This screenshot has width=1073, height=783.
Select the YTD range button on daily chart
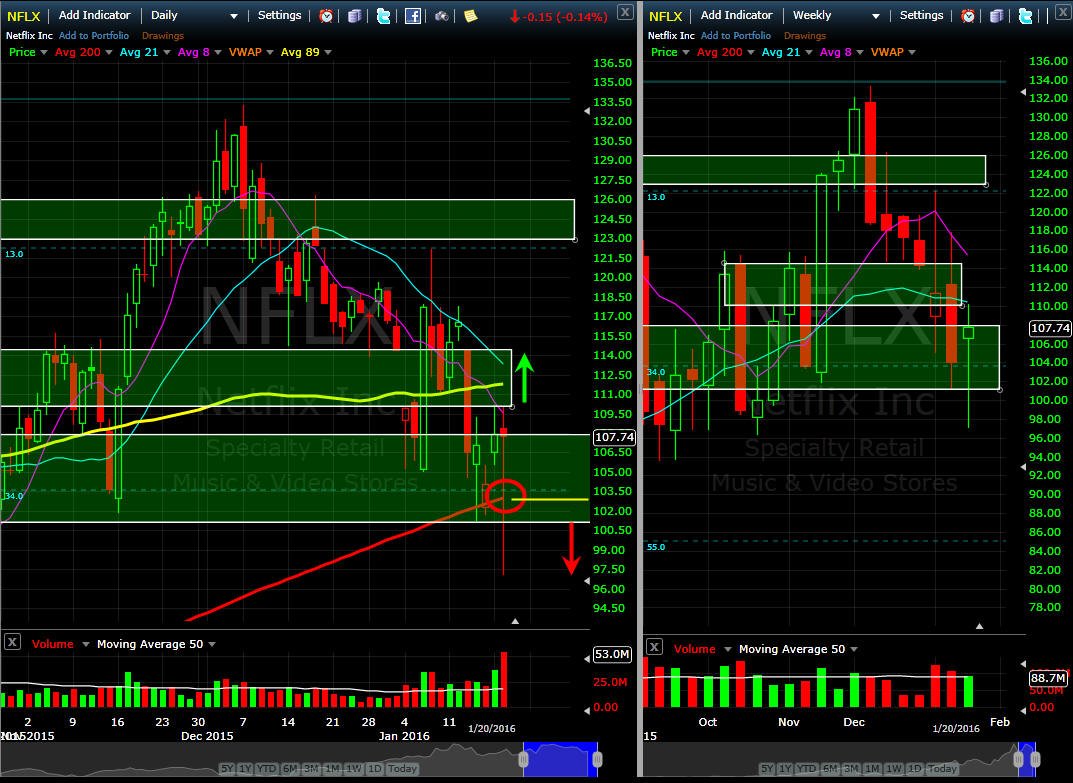pyautogui.click(x=266, y=769)
